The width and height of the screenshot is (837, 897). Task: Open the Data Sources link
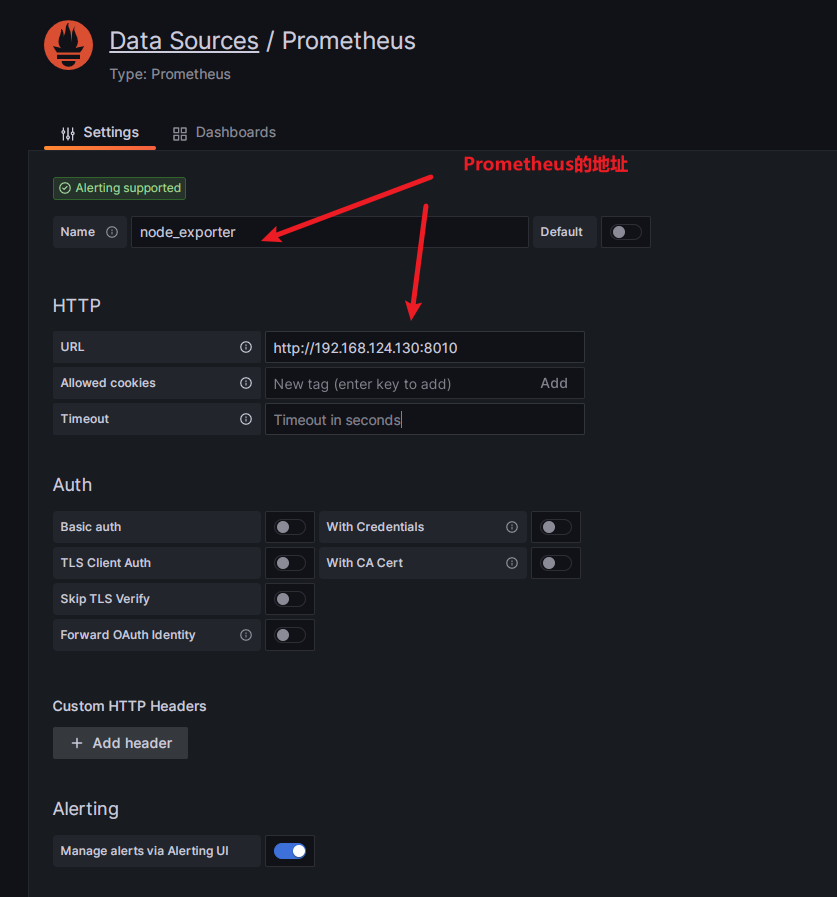(x=184, y=40)
